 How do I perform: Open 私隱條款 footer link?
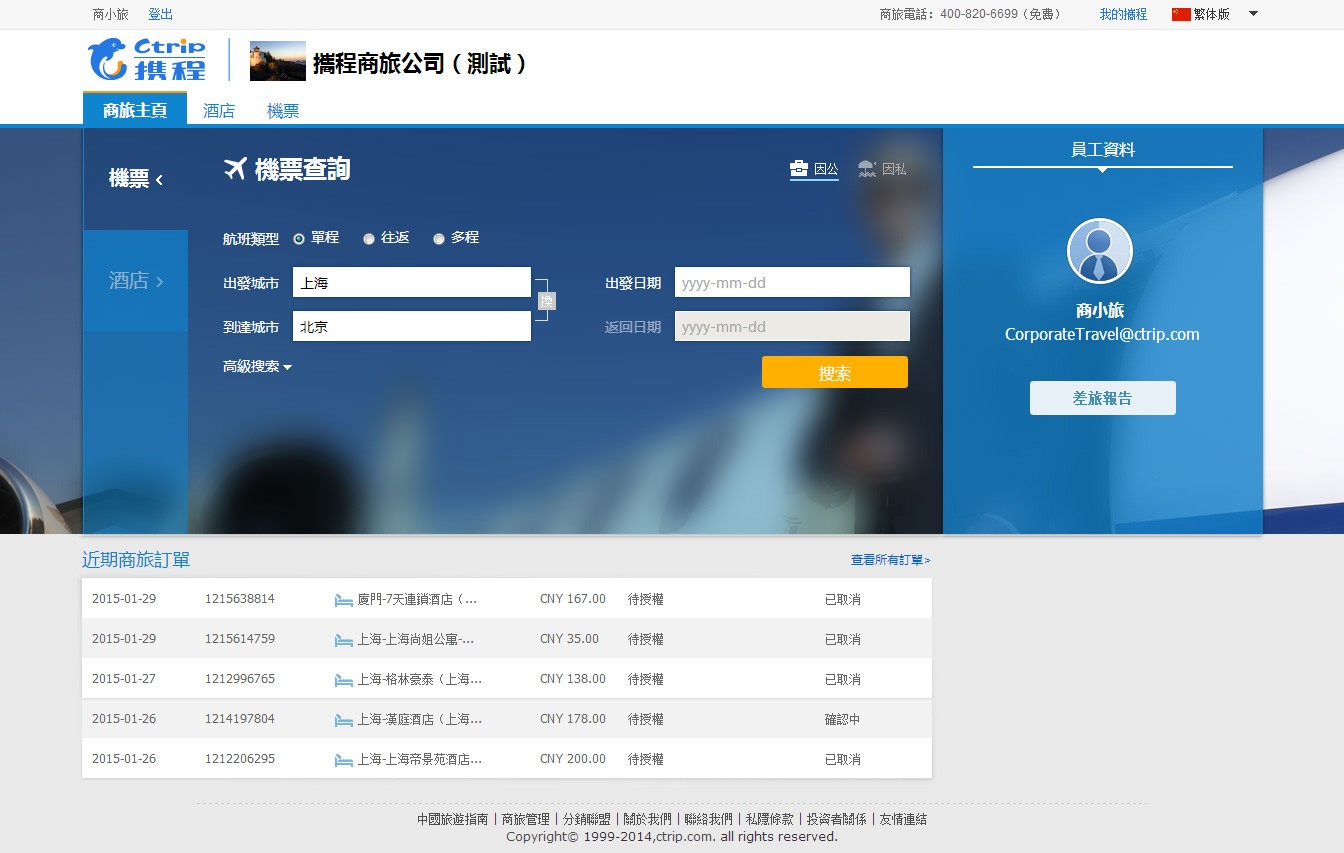click(x=770, y=819)
